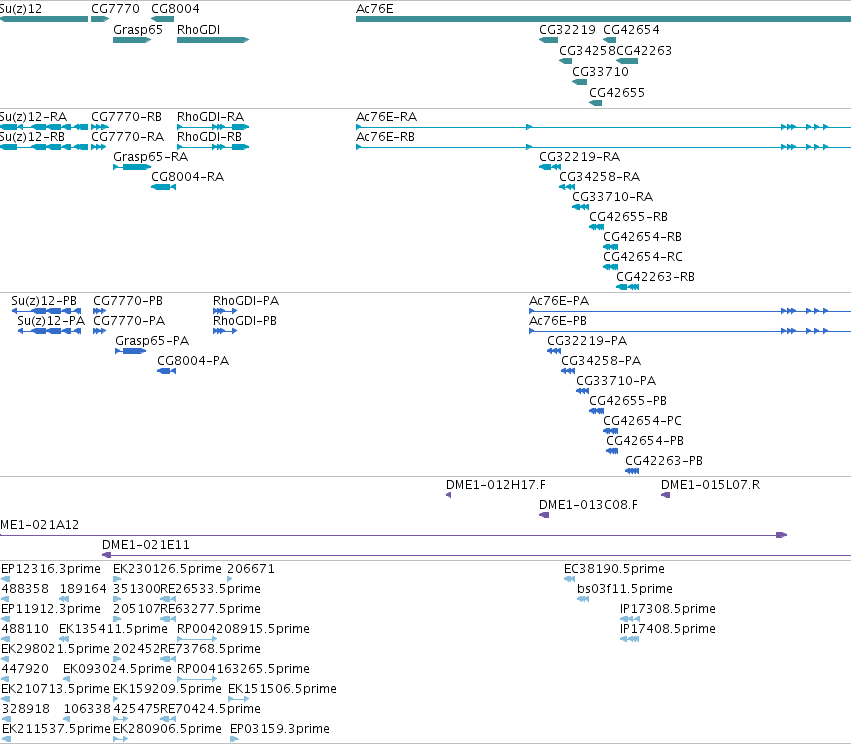Click the CG32219 gene label

[x=567, y=30]
